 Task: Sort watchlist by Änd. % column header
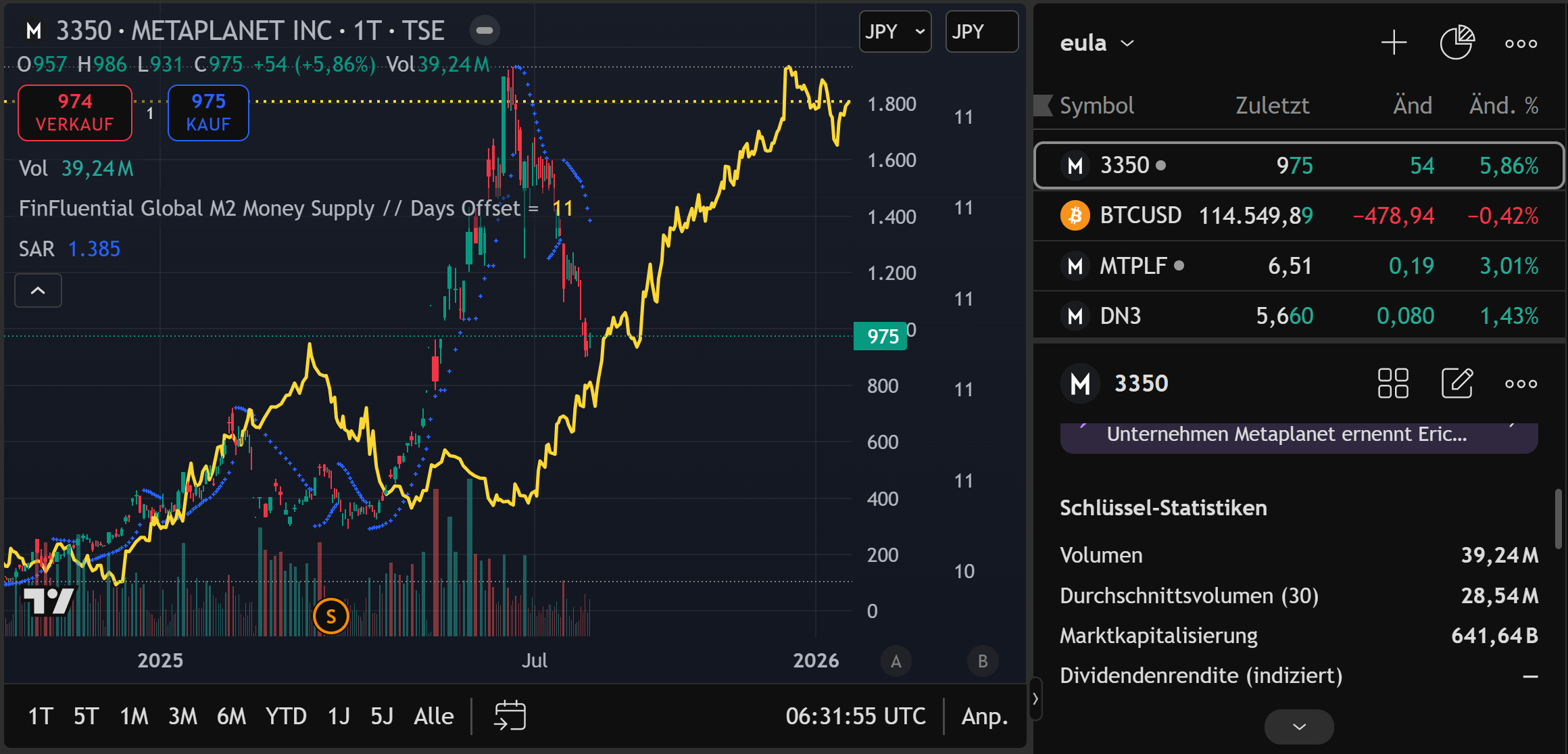click(x=1504, y=105)
